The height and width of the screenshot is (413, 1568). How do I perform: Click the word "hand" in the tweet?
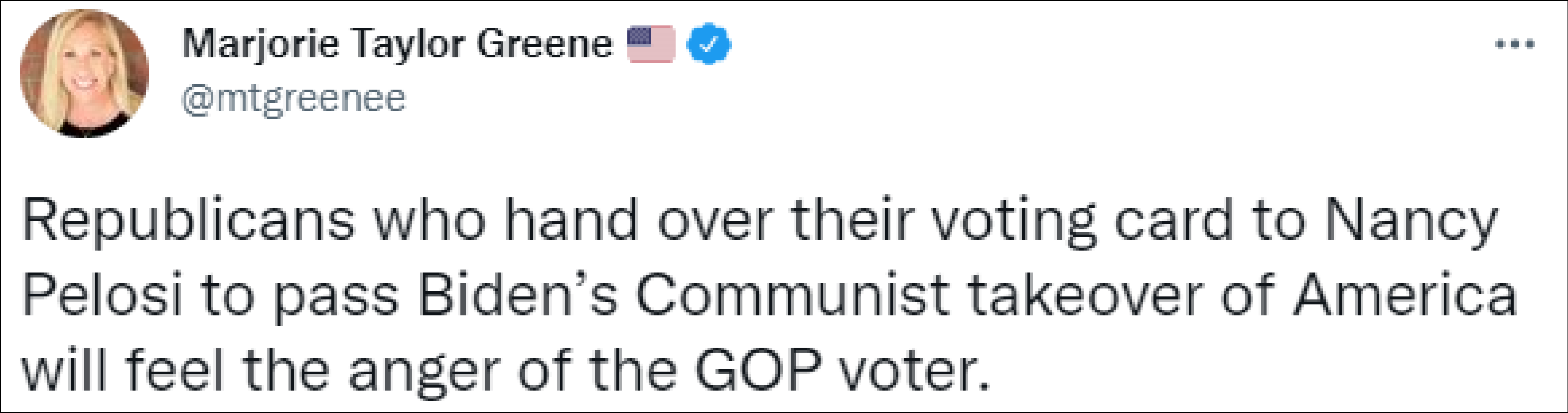tap(570, 220)
